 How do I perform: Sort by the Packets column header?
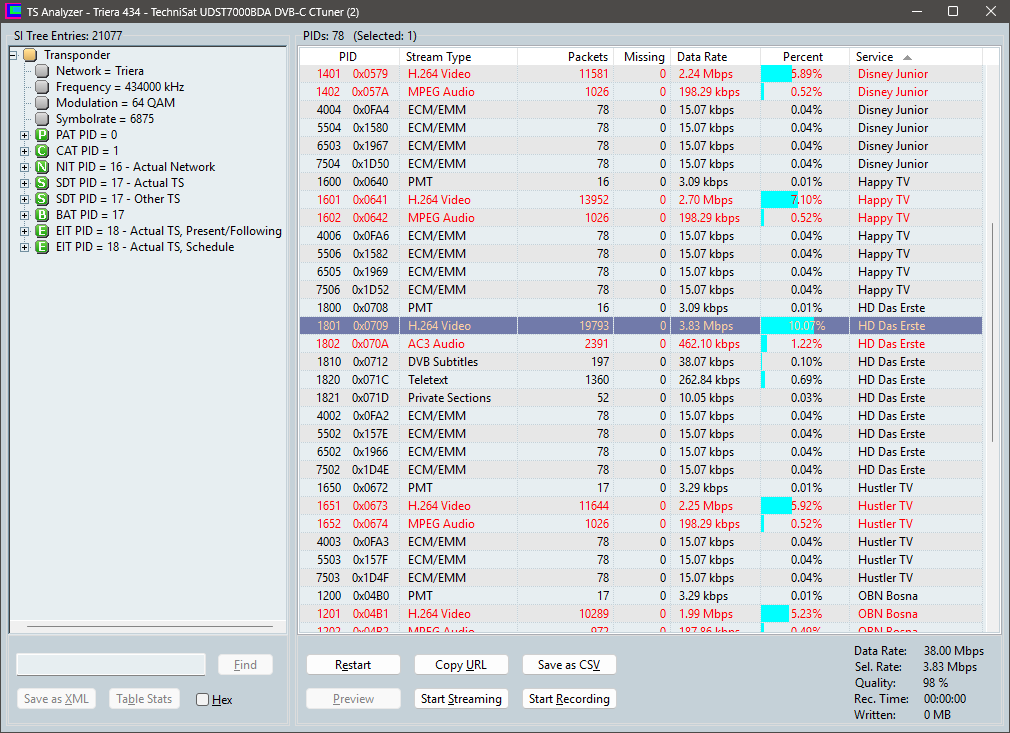[x=566, y=57]
